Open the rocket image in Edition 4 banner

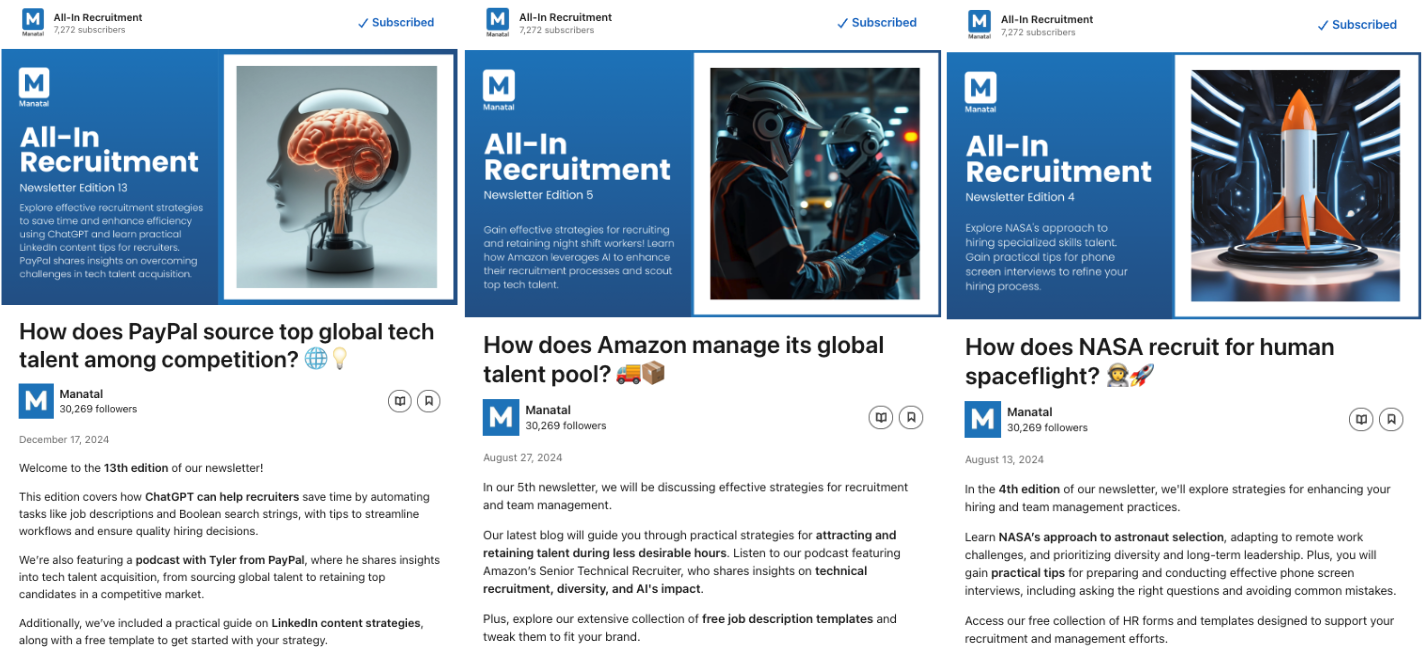[x=1294, y=185]
